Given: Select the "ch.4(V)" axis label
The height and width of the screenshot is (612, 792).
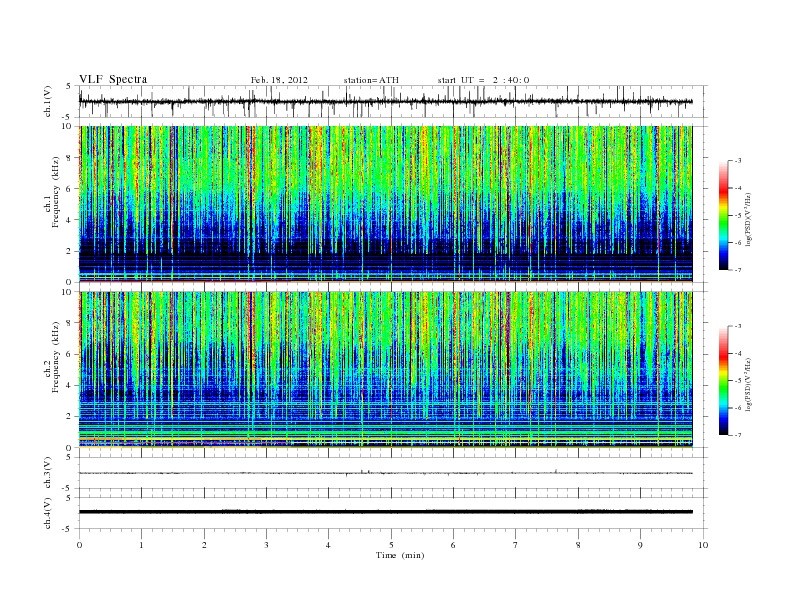Looking at the screenshot, I should tap(48, 513).
